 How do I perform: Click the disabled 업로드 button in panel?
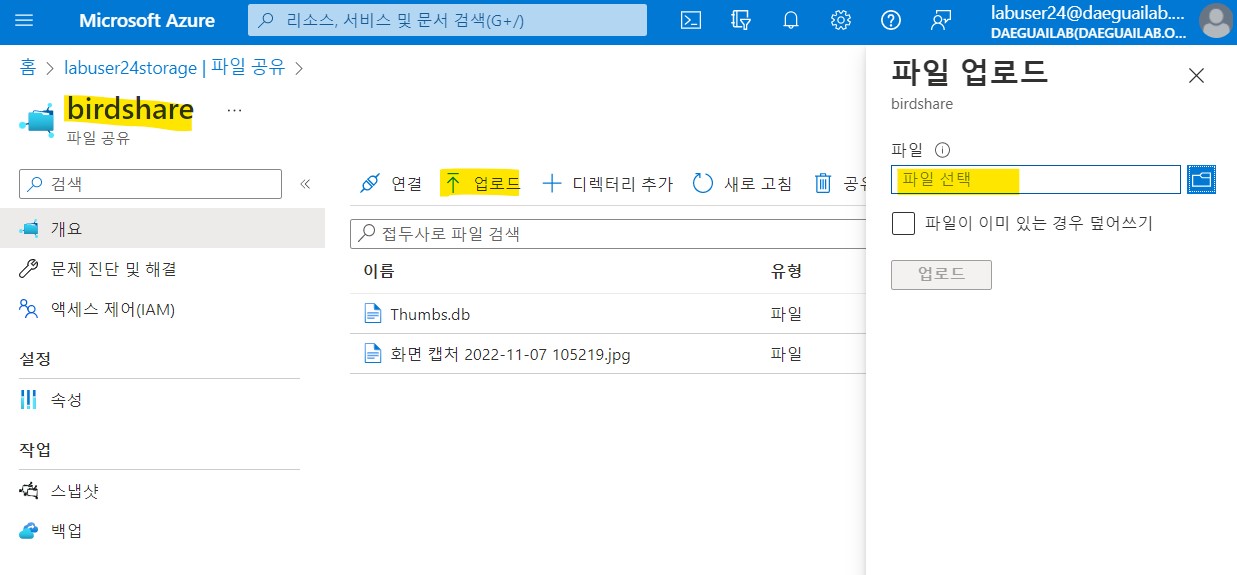coord(941,275)
